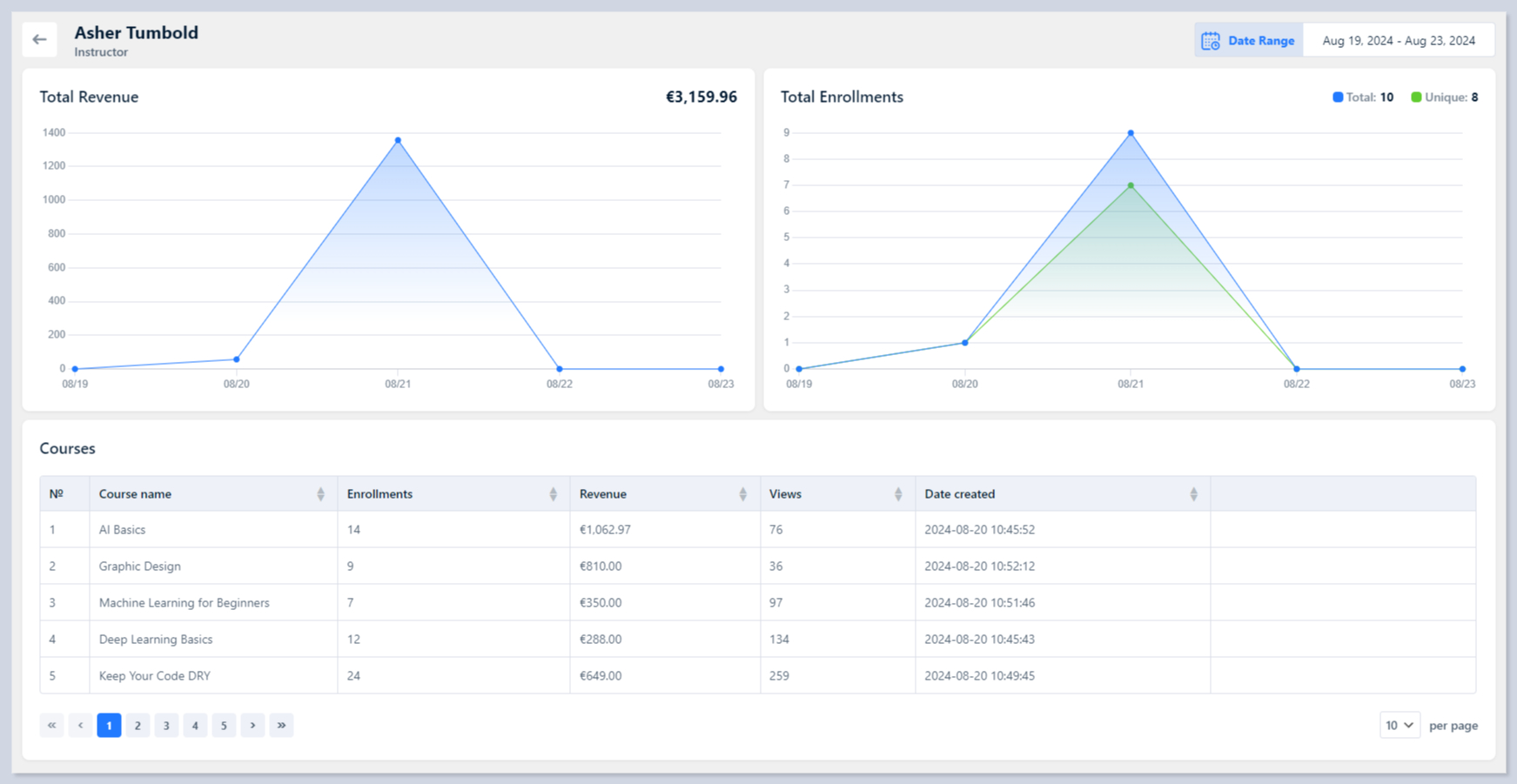Click the 08/21 peak point on revenue chart
1517x784 pixels.
[398, 140]
